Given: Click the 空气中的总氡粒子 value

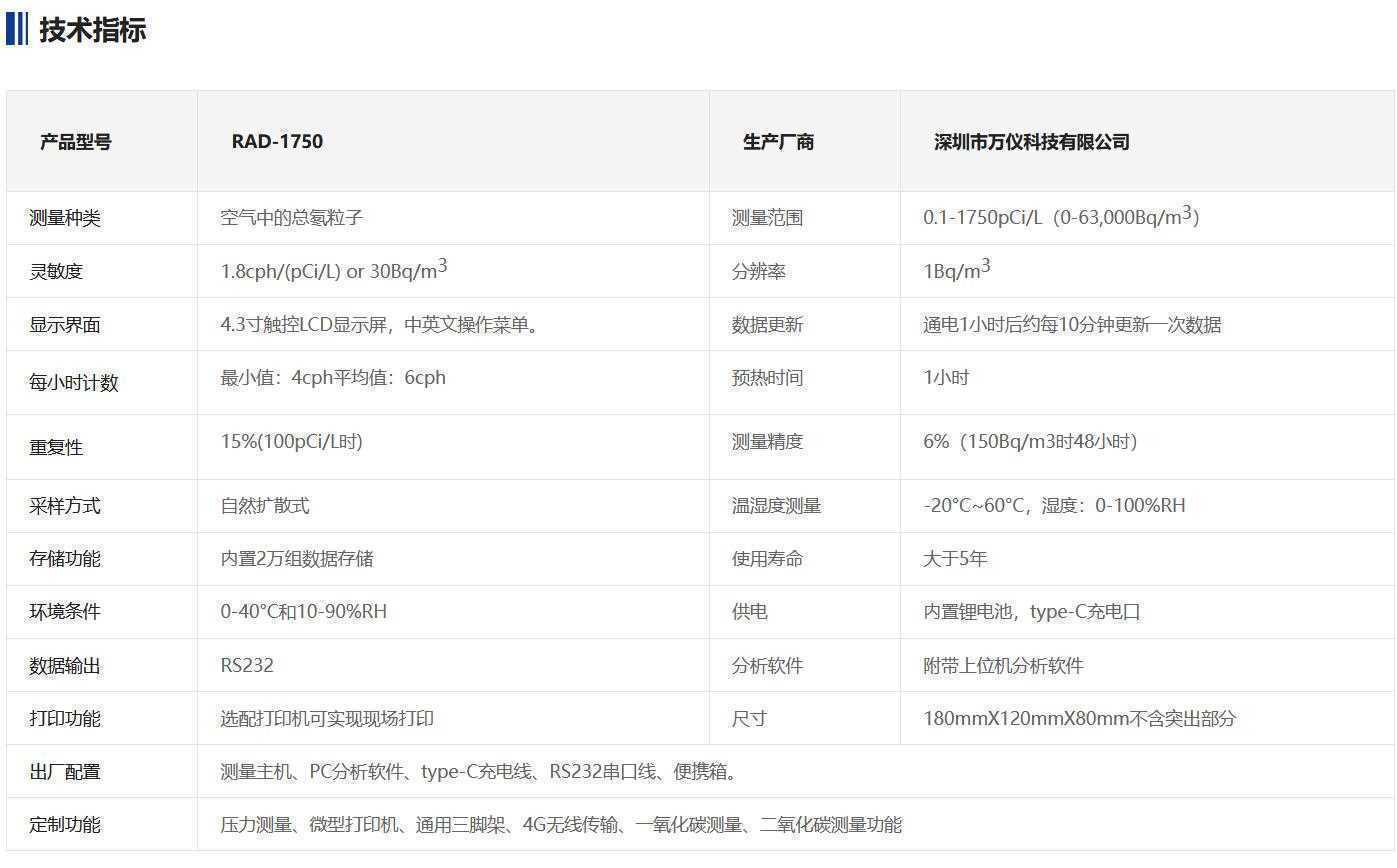Looking at the screenshot, I should [x=291, y=217].
